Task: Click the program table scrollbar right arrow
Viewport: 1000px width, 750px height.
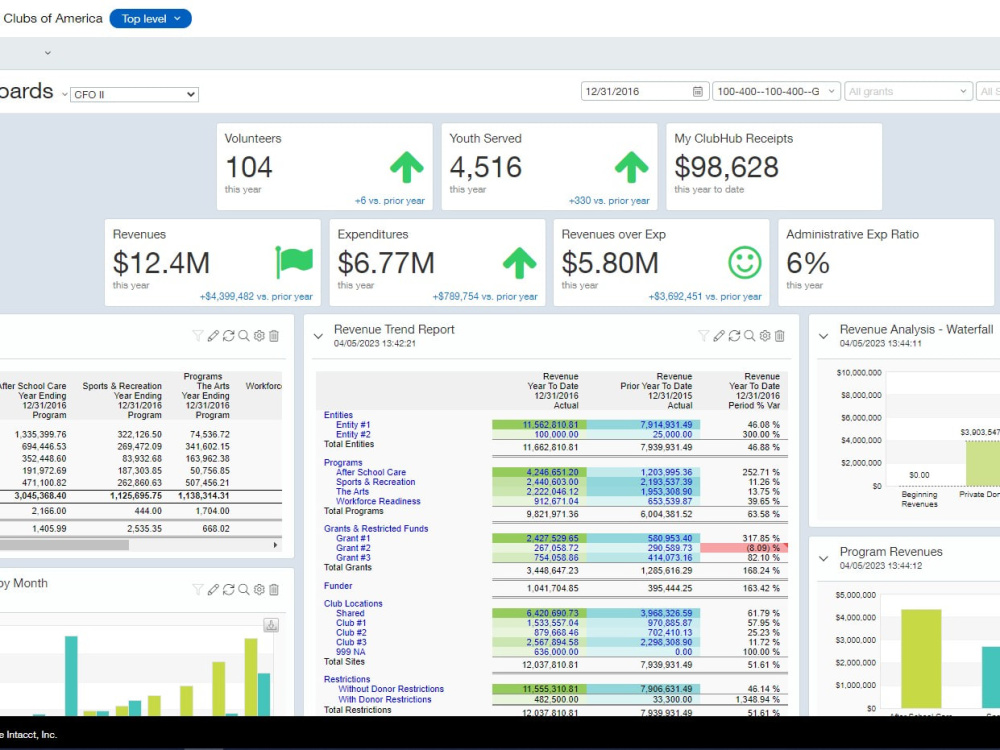Action: click(x=276, y=545)
